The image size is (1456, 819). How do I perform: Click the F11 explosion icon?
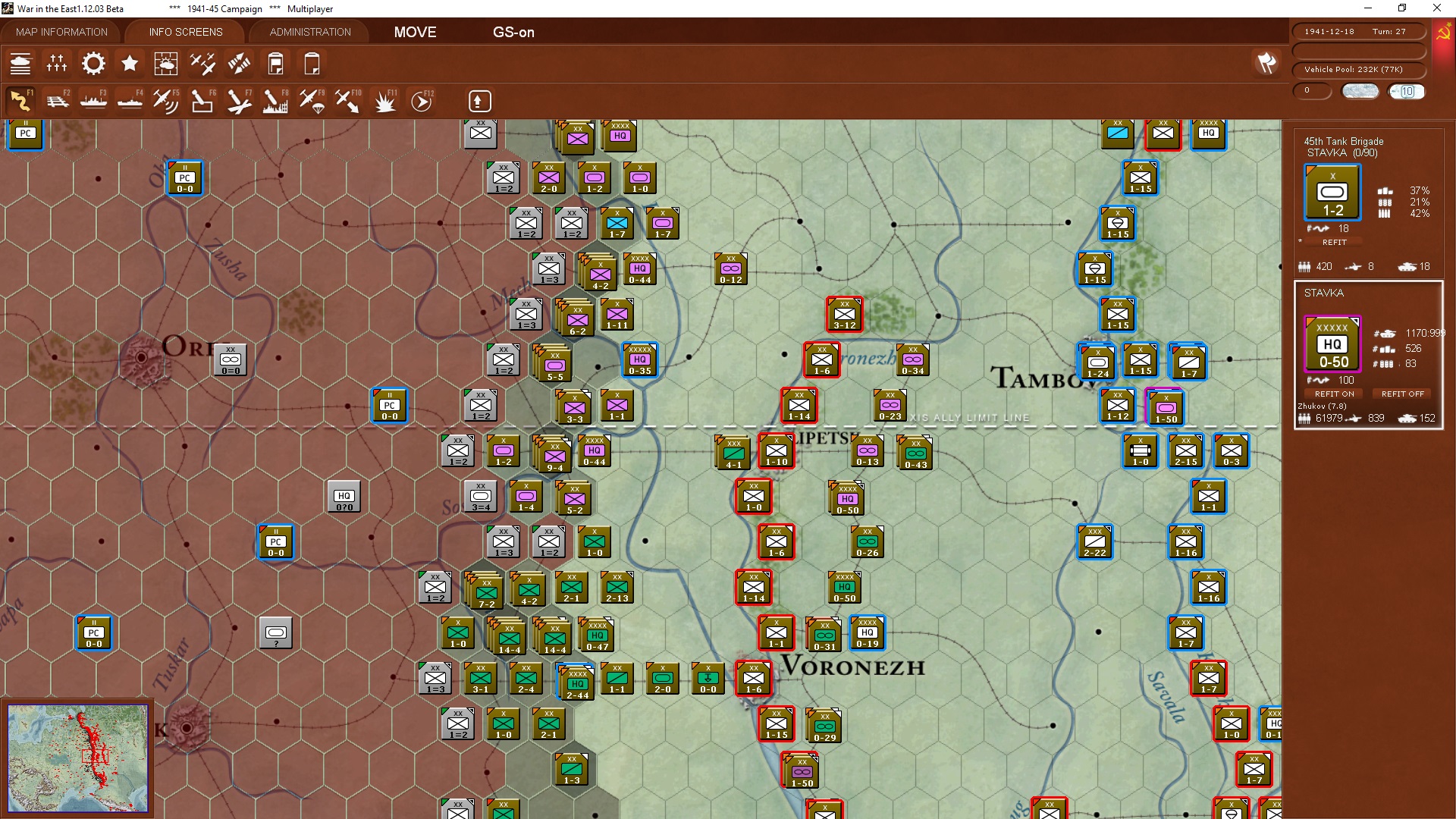[384, 101]
